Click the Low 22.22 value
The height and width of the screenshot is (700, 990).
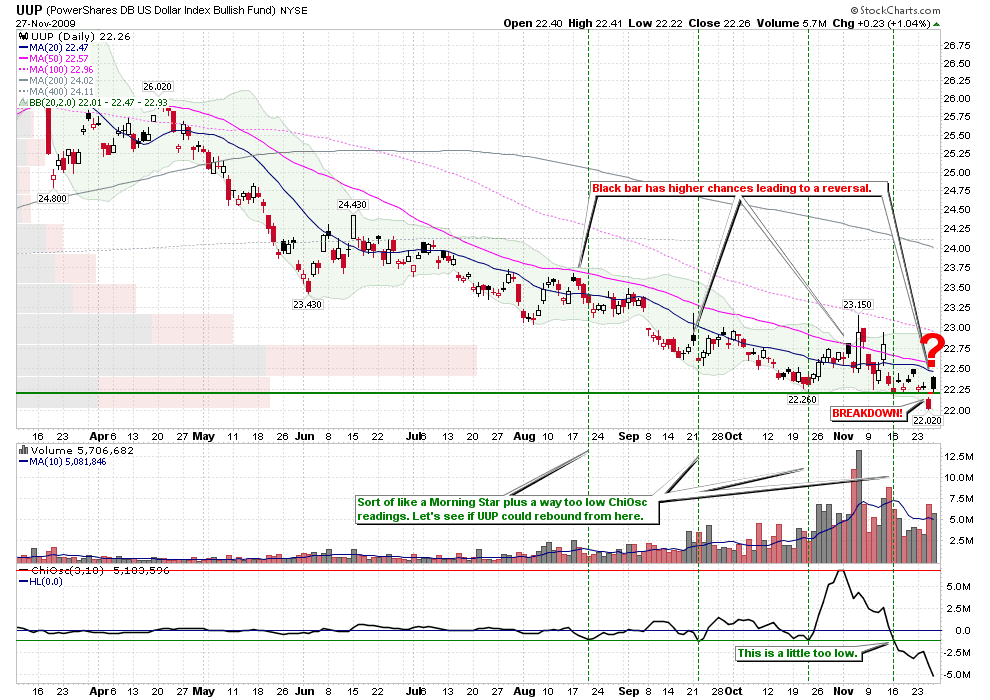pos(655,23)
